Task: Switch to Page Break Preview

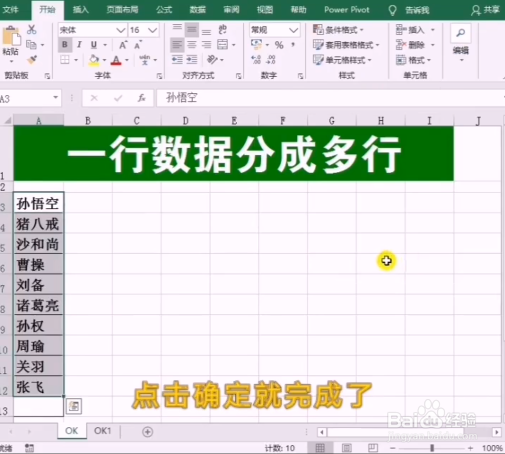Action: [x=373, y=448]
